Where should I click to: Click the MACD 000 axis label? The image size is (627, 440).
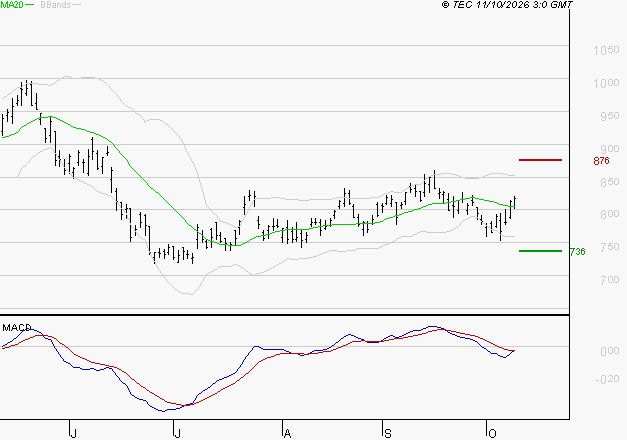tap(610, 351)
